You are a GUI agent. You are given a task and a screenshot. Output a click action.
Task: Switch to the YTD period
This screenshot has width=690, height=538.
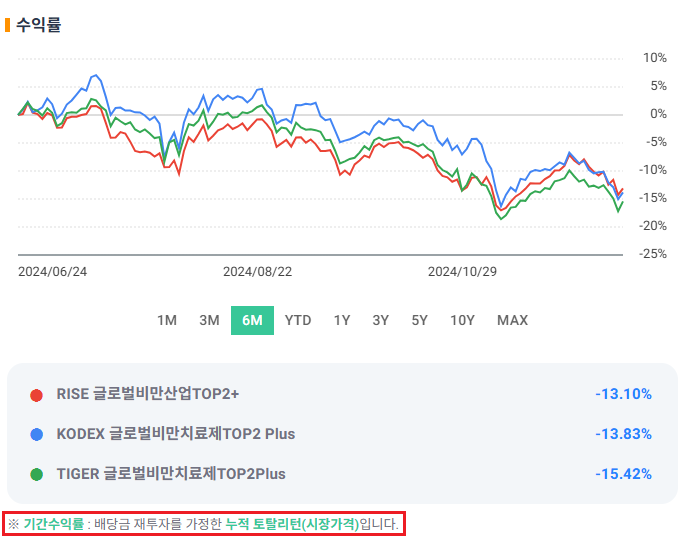pos(298,320)
